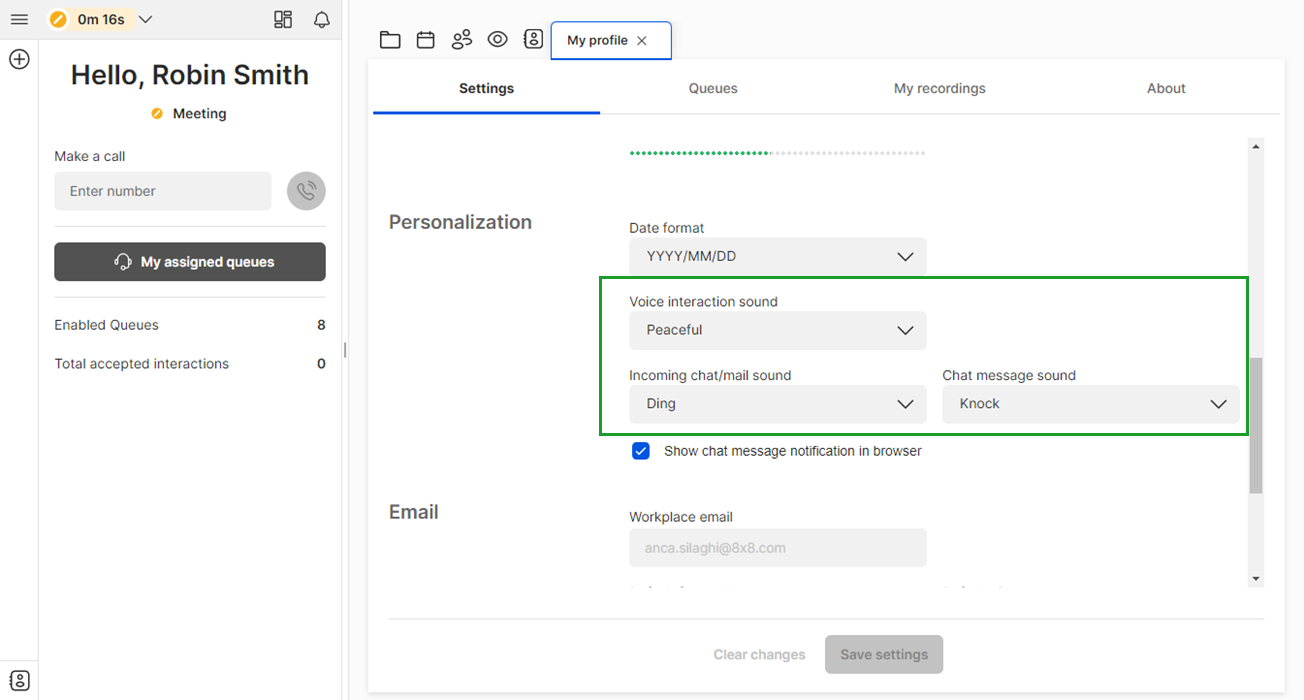Screen dimensions: 1304x700
Task: Open the Voice interaction sound dropdown
Action: [x=778, y=330]
